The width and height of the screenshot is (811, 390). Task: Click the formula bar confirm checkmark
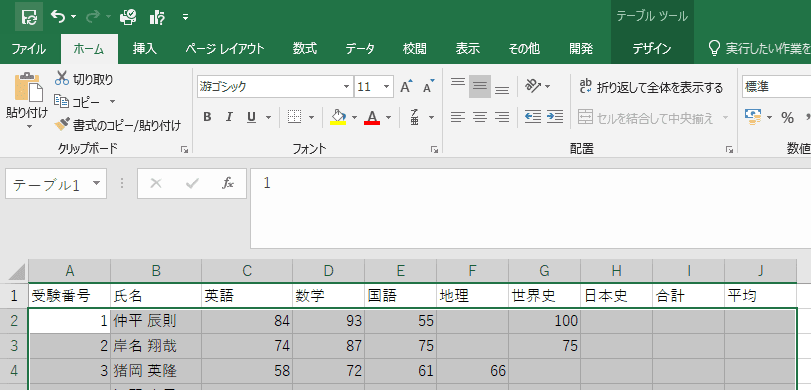(x=192, y=183)
